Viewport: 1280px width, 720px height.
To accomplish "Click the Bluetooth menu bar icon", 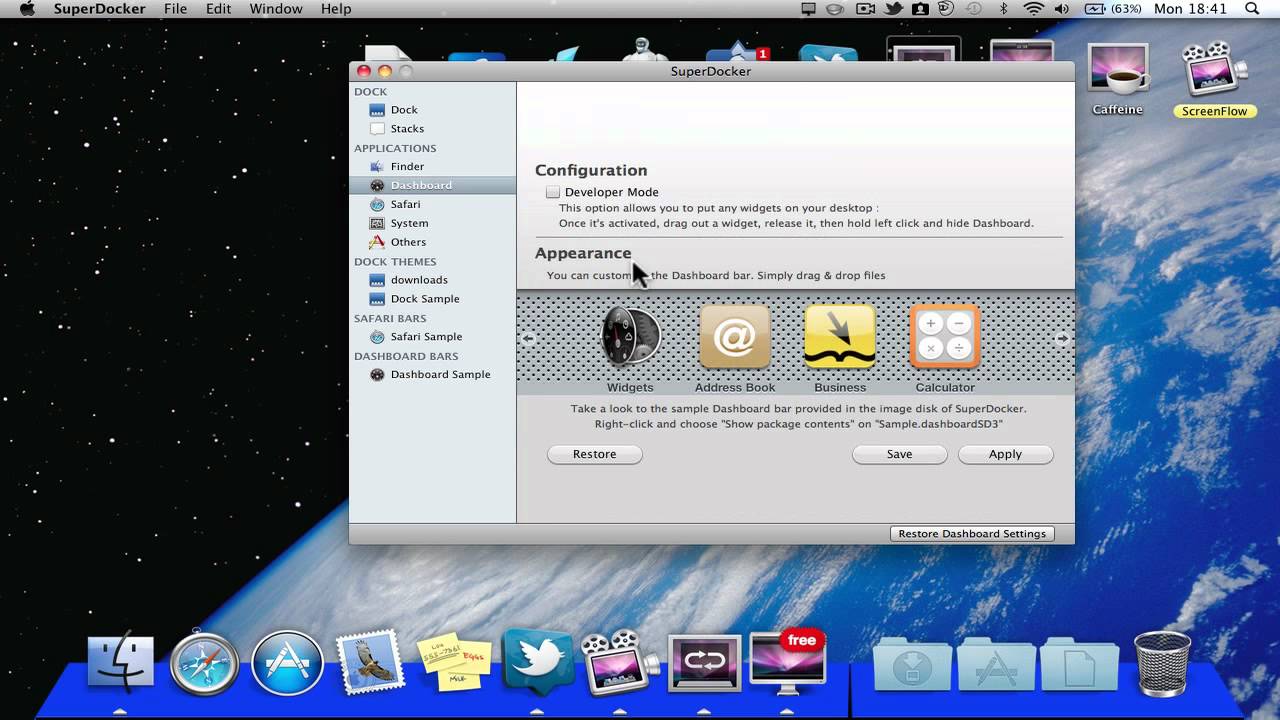I will pos(1004,9).
